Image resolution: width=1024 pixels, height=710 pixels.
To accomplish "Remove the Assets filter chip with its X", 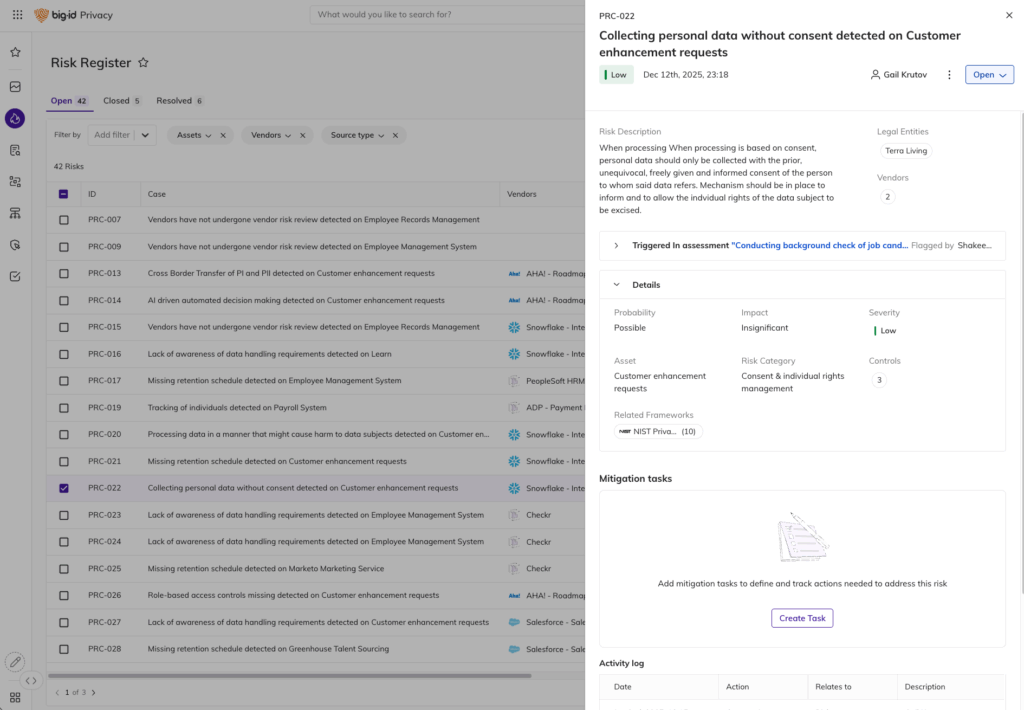I will 223,135.
